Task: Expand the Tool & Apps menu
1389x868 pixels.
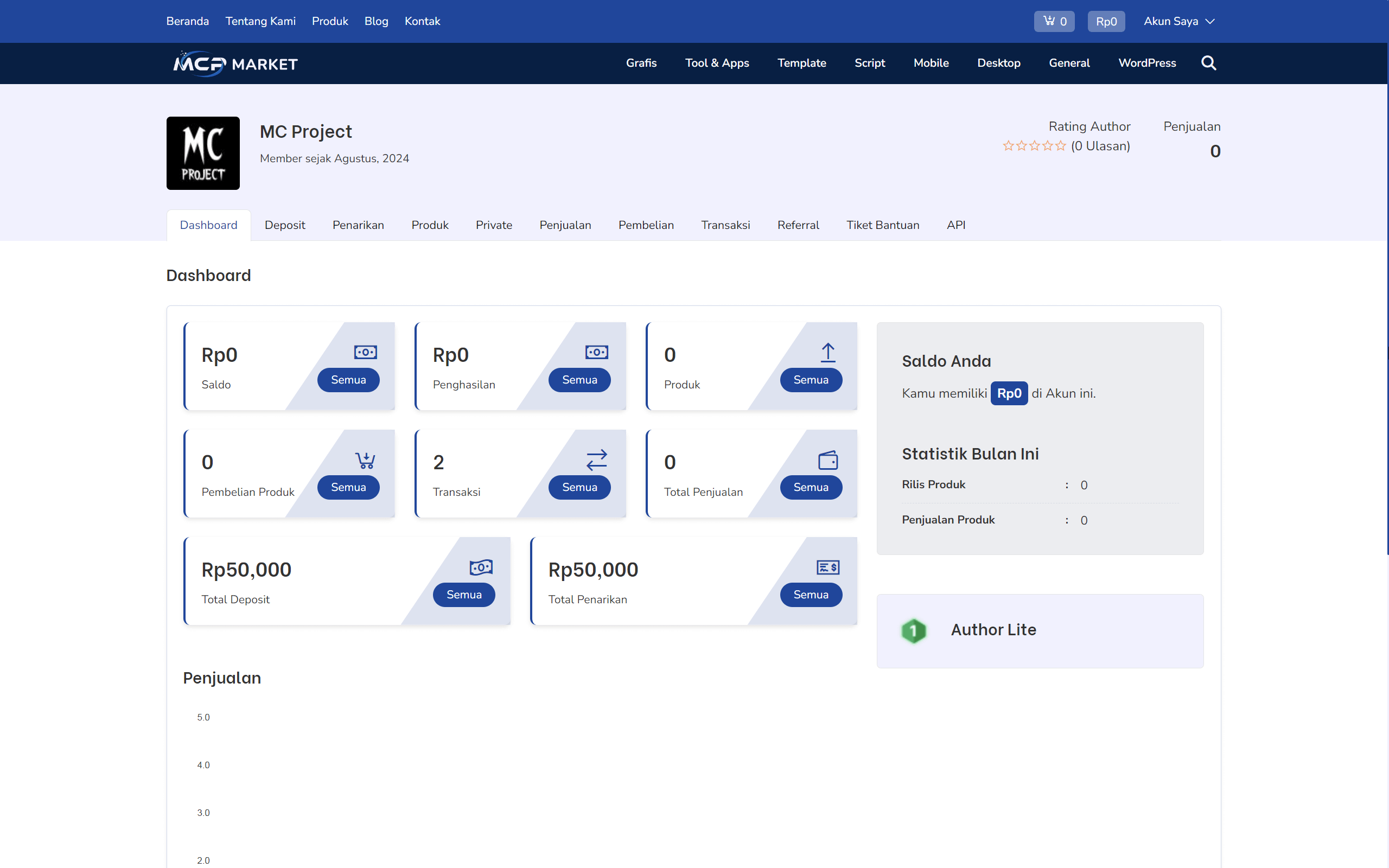Action: point(717,63)
